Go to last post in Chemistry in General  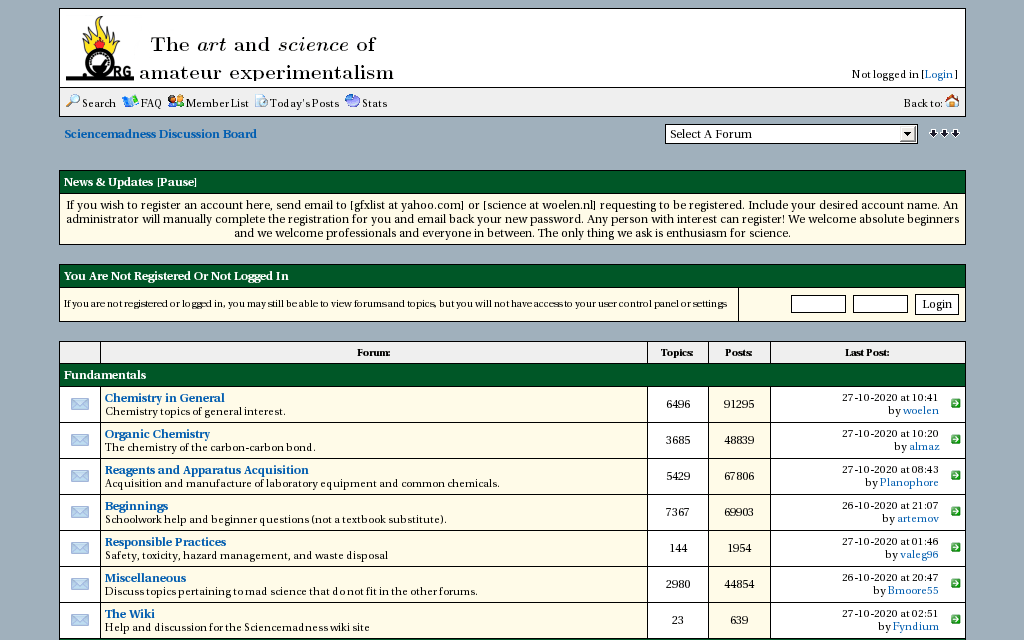pyautogui.click(x=955, y=404)
